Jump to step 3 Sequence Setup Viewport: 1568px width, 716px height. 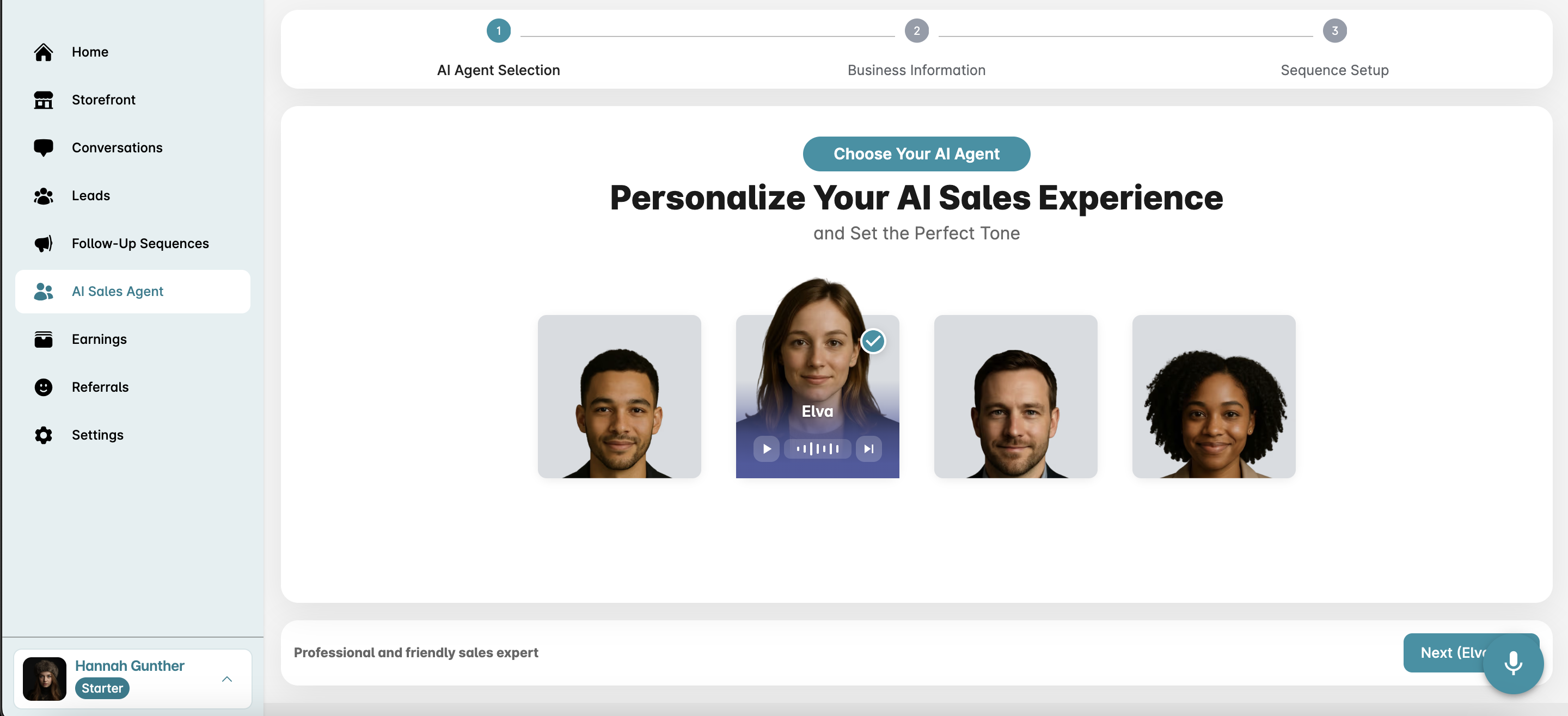[x=1334, y=31]
